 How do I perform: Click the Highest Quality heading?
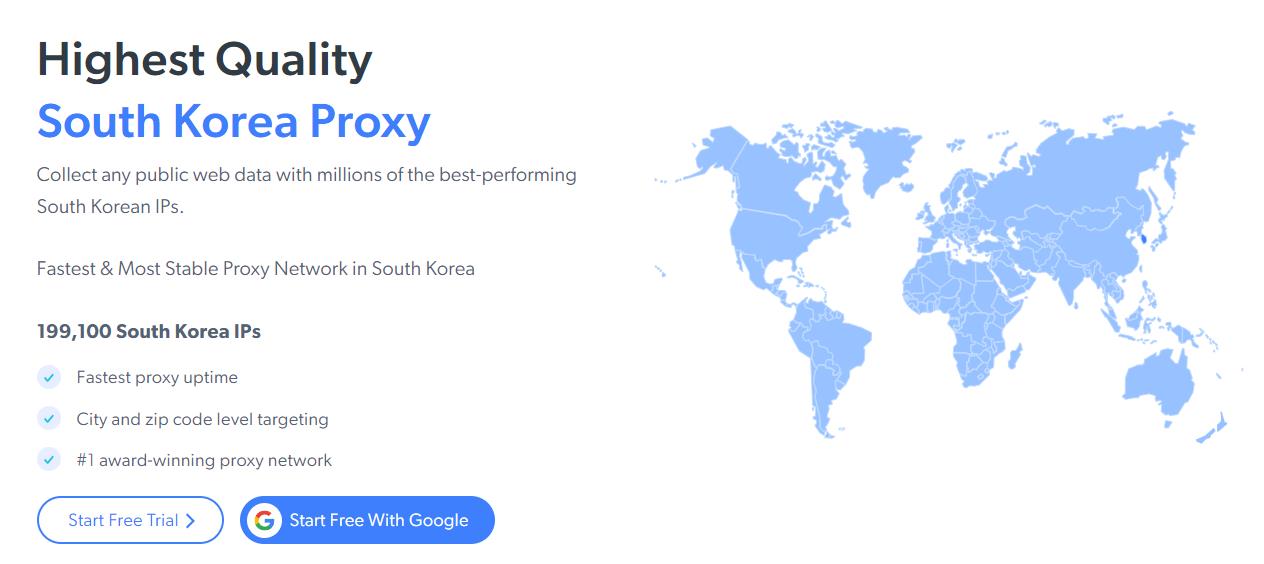(x=204, y=60)
